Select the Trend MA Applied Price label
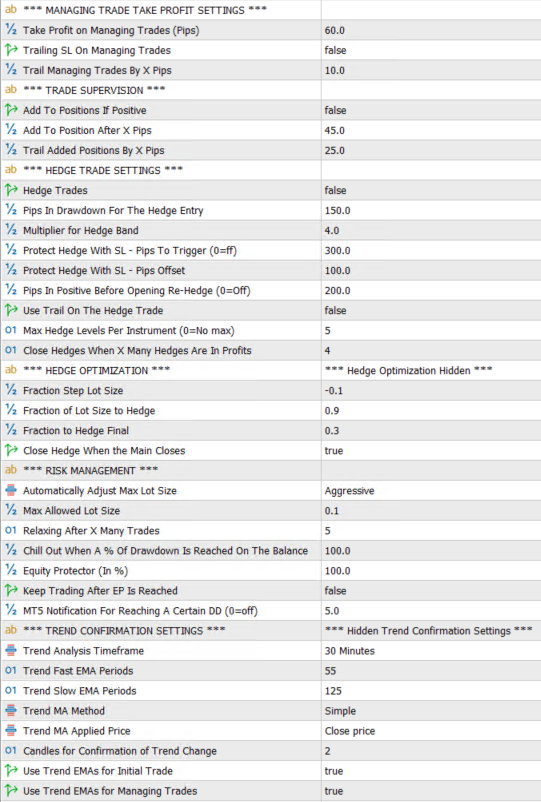 point(77,731)
